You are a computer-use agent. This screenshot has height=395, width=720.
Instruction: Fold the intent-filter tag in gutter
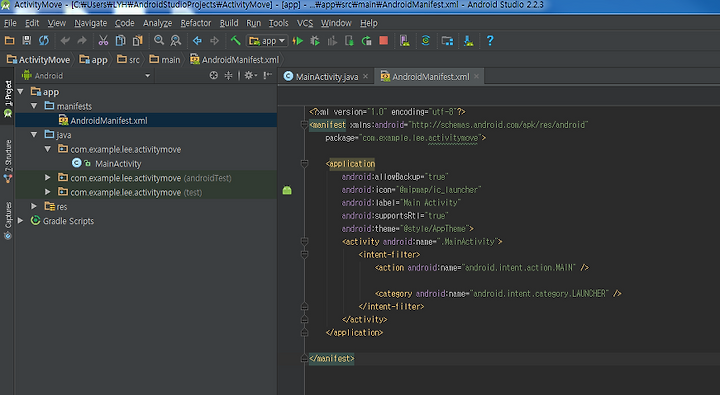[x=304, y=254]
